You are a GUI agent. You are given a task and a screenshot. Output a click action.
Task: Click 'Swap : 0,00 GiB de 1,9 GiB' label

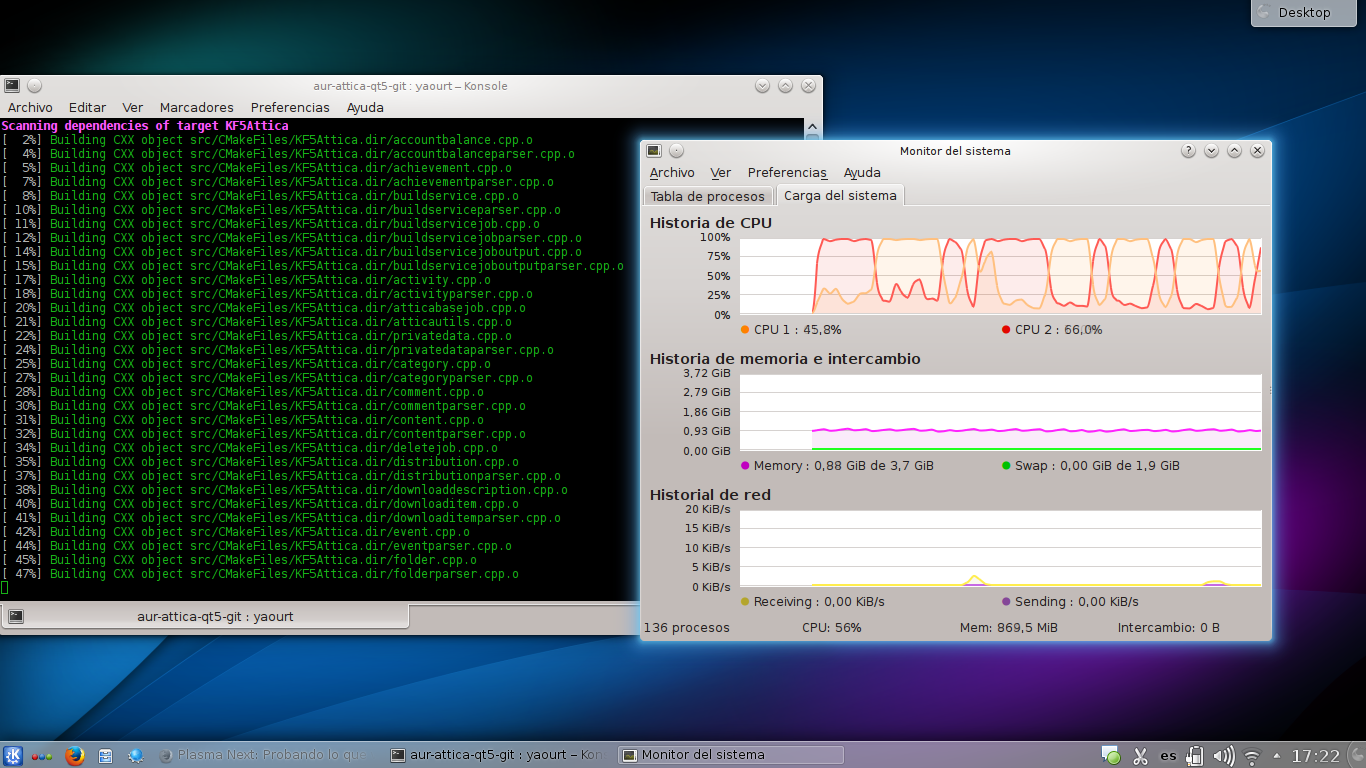point(1097,466)
